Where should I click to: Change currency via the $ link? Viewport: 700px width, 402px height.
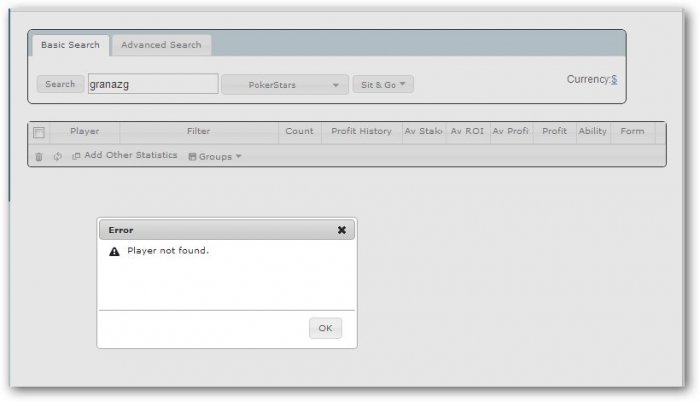pos(614,80)
